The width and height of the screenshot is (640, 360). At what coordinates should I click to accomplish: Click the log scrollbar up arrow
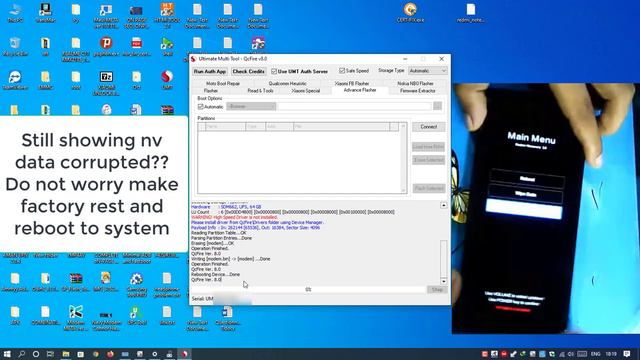pyautogui.click(x=444, y=205)
